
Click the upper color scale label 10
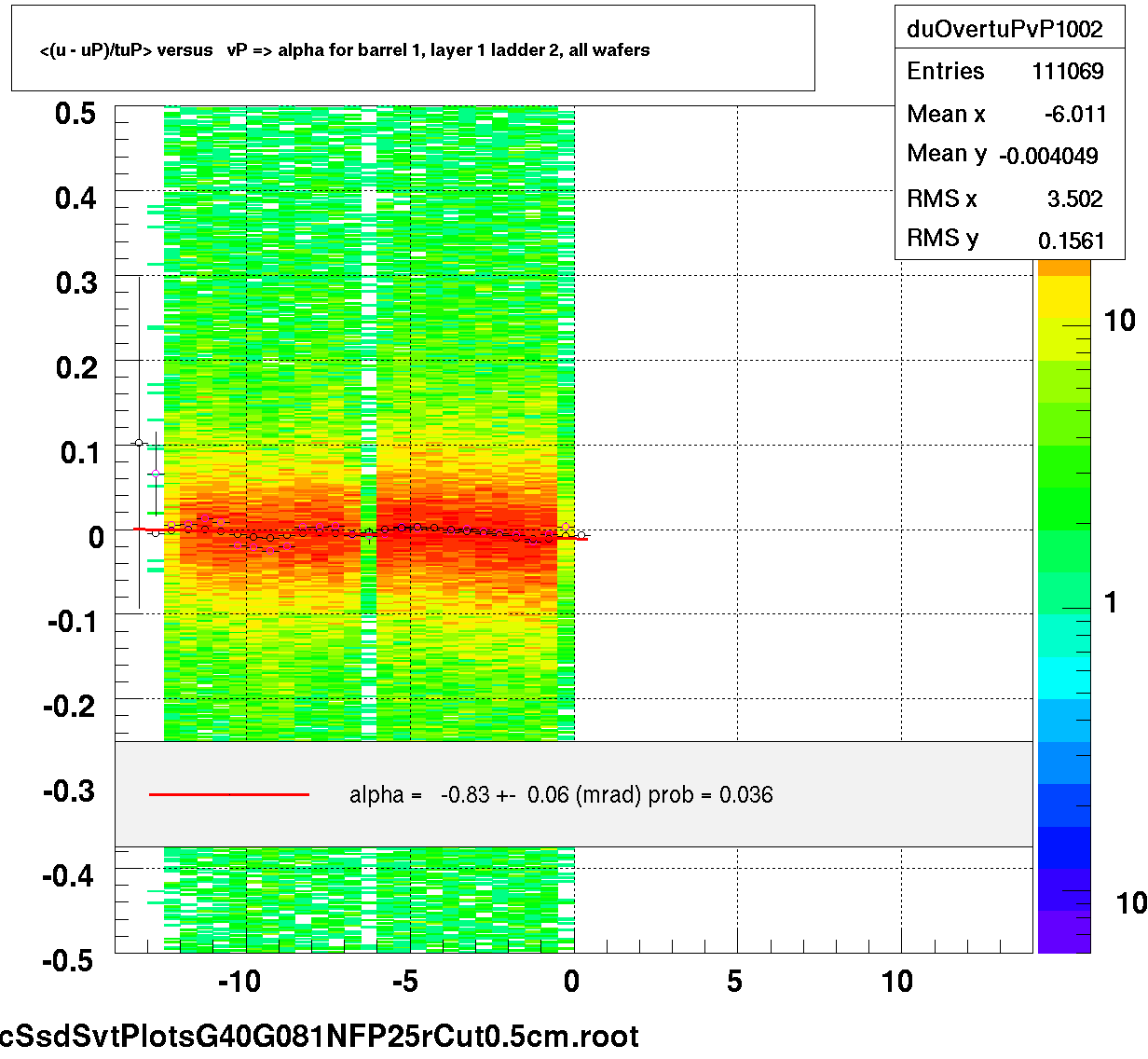(x=1119, y=321)
